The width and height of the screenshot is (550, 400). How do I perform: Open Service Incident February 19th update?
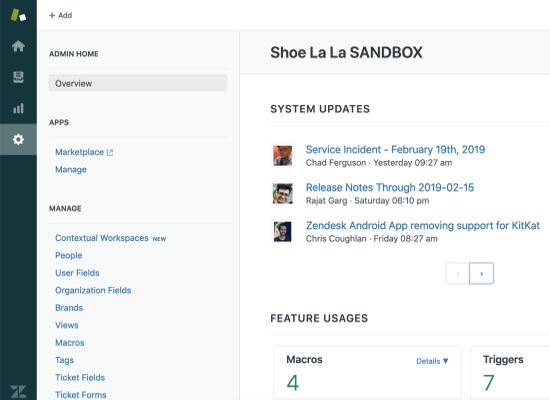pyautogui.click(x=395, y=149)
